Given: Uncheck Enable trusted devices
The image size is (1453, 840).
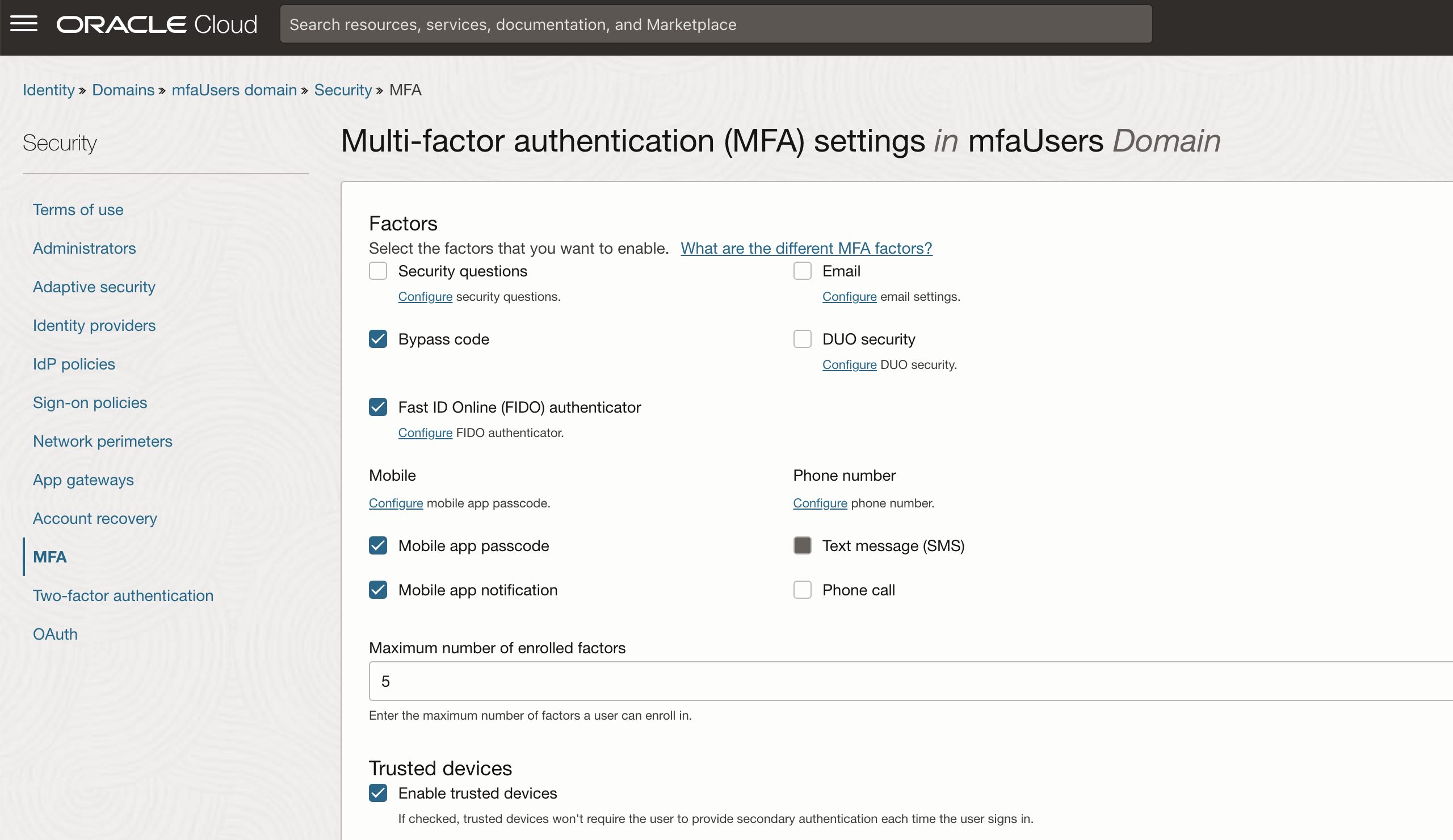Looking at the screenshot, I should [x=377, y=793].
